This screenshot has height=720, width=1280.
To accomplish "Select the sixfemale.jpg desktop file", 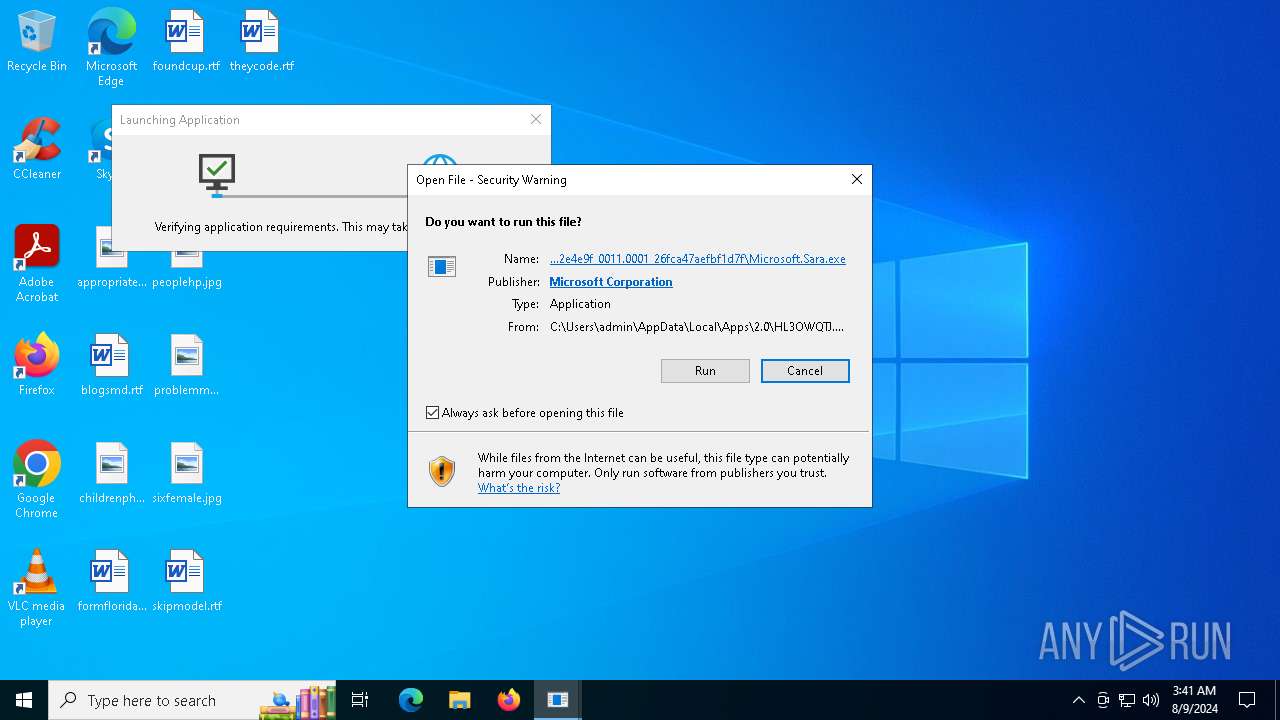I will click(x=186, y=474).
